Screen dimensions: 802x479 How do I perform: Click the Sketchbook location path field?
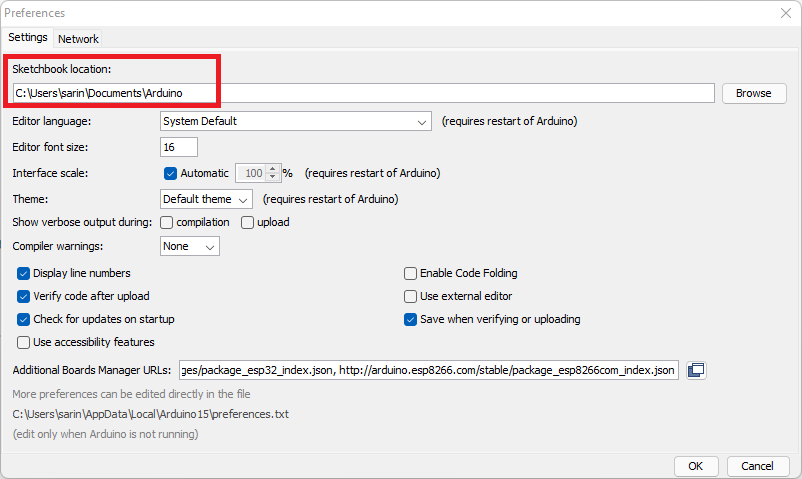(x=363, y=93)
